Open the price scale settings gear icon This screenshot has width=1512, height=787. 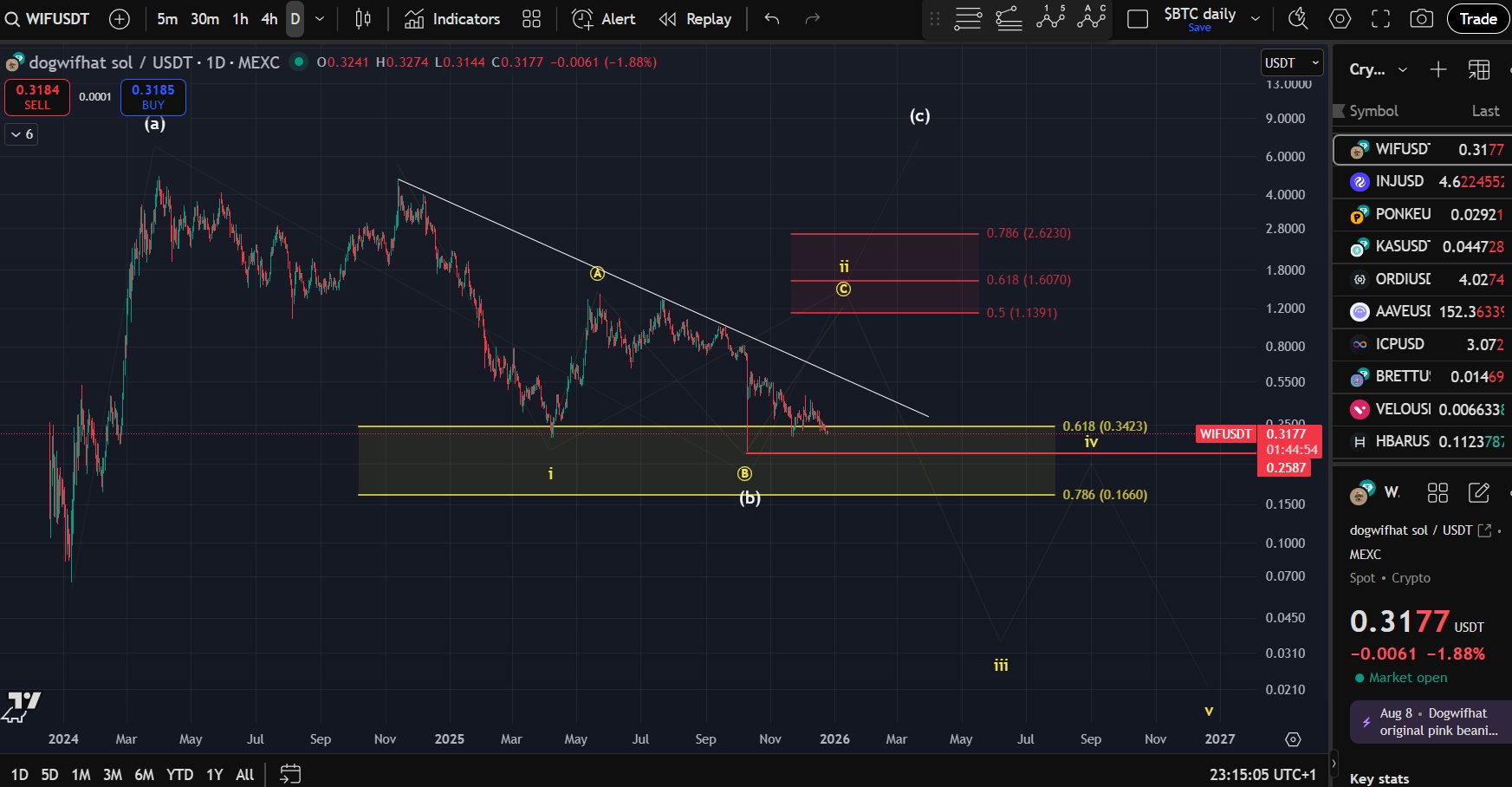[x=1293, y=739]
